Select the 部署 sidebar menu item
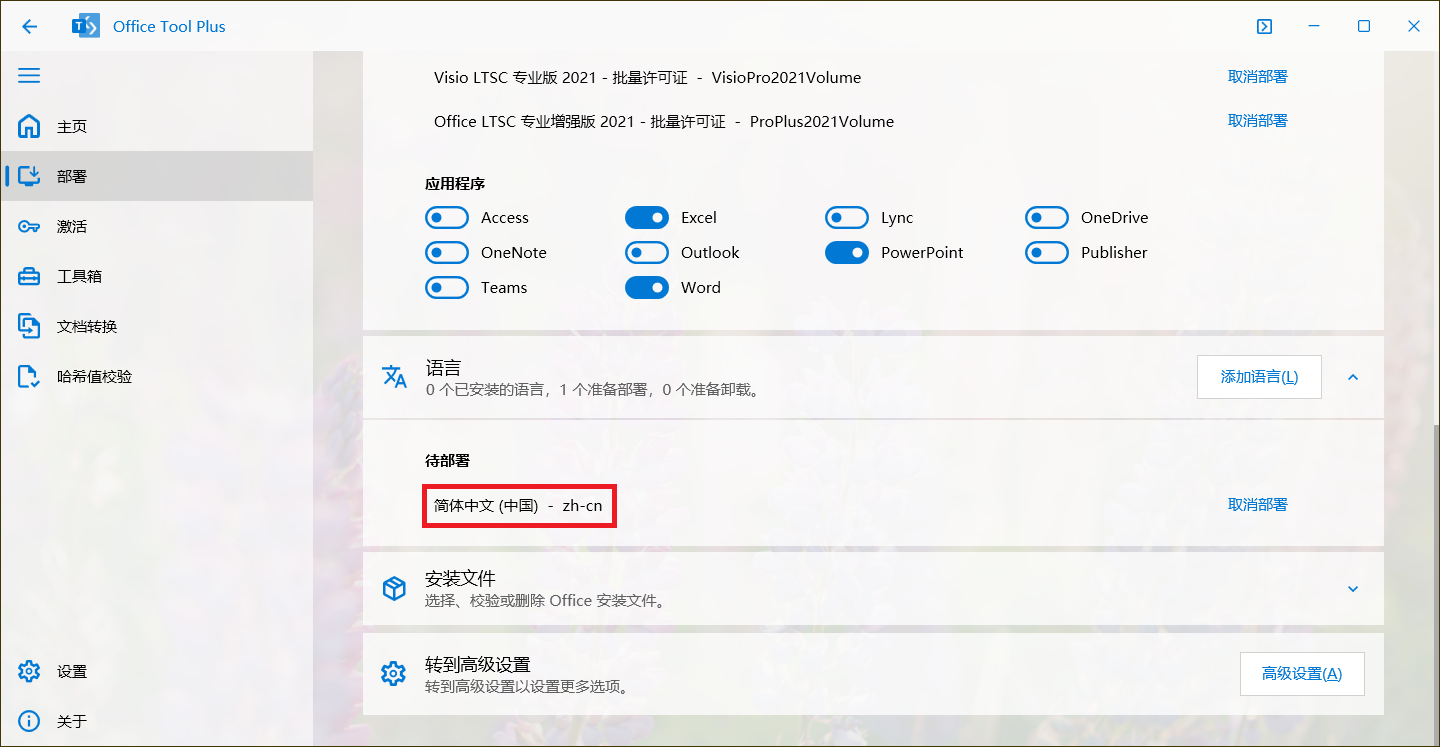The image size is (1440, 747). click(x=72, y=177)
